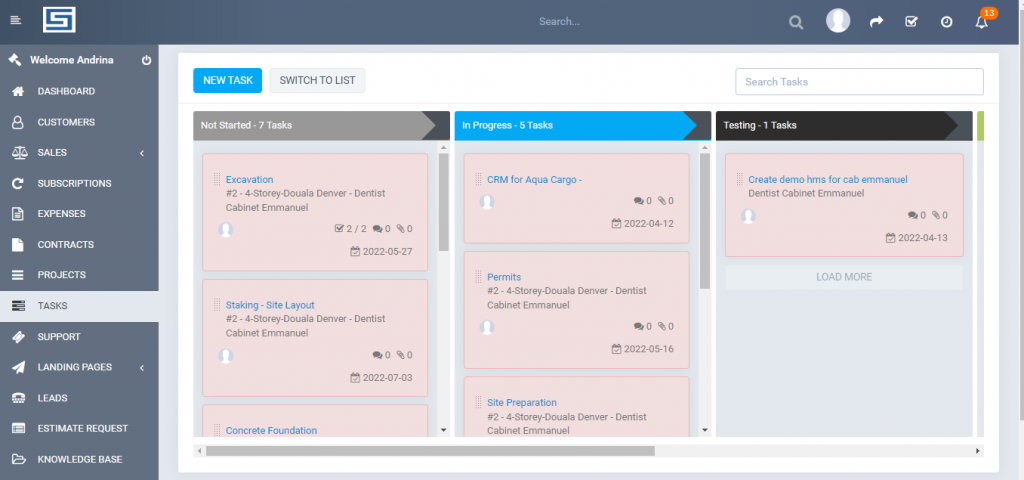Click the New Task button
The width and height of the screenshot is (1024, 480).
click(x=227, y=81)
